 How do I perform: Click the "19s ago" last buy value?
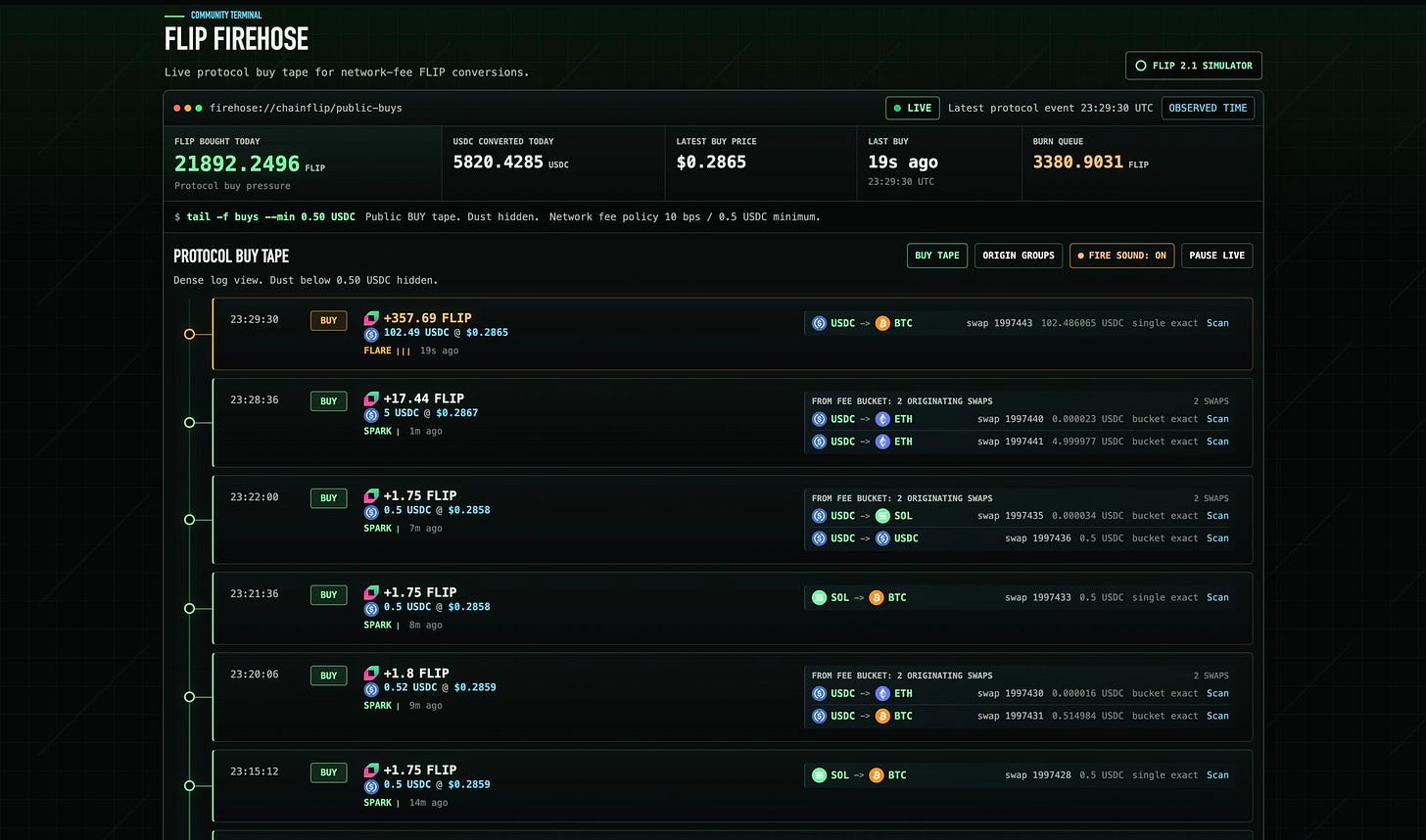[903, 162]
